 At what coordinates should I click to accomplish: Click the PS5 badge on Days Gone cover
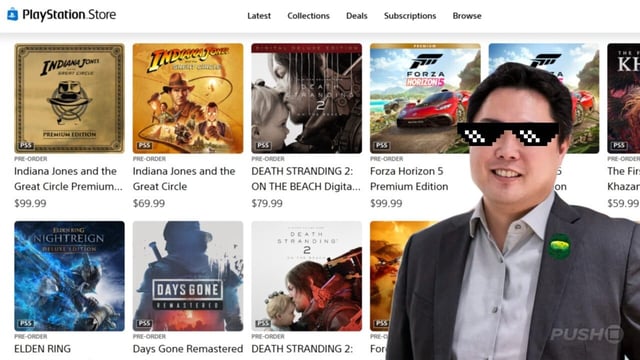(144, 323)
